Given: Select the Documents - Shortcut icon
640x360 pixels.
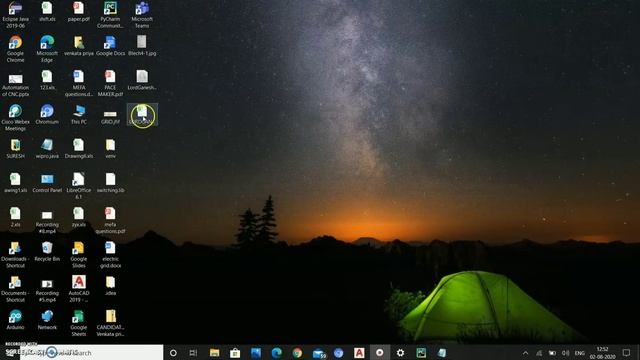Looking at the screenshot, I should click(16, 289).
